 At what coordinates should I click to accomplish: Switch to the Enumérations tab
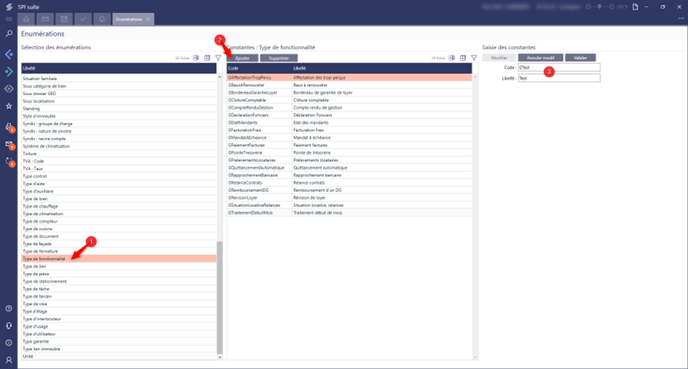pos(129,19)
